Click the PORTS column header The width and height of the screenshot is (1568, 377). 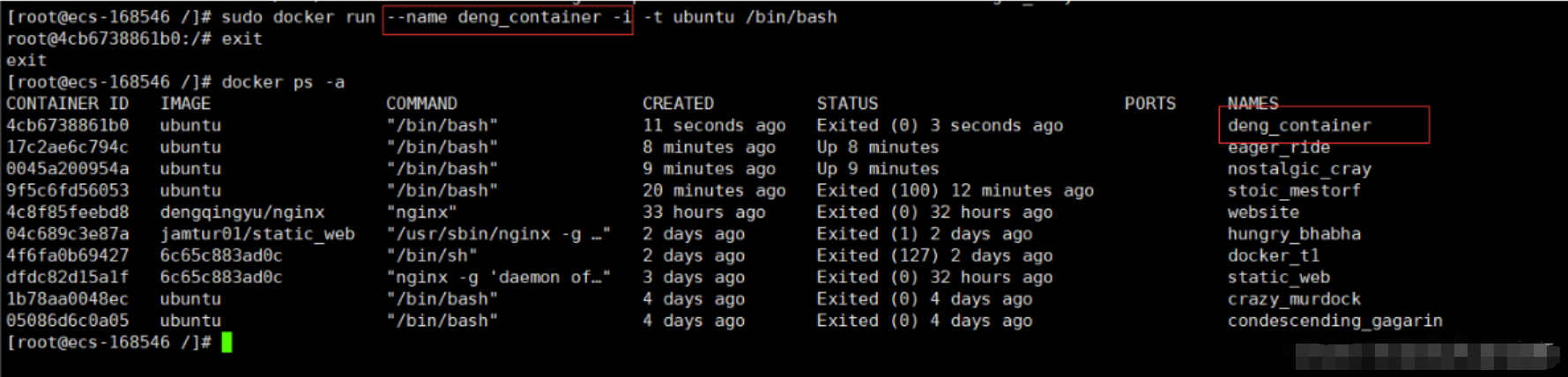[1149, 104]
